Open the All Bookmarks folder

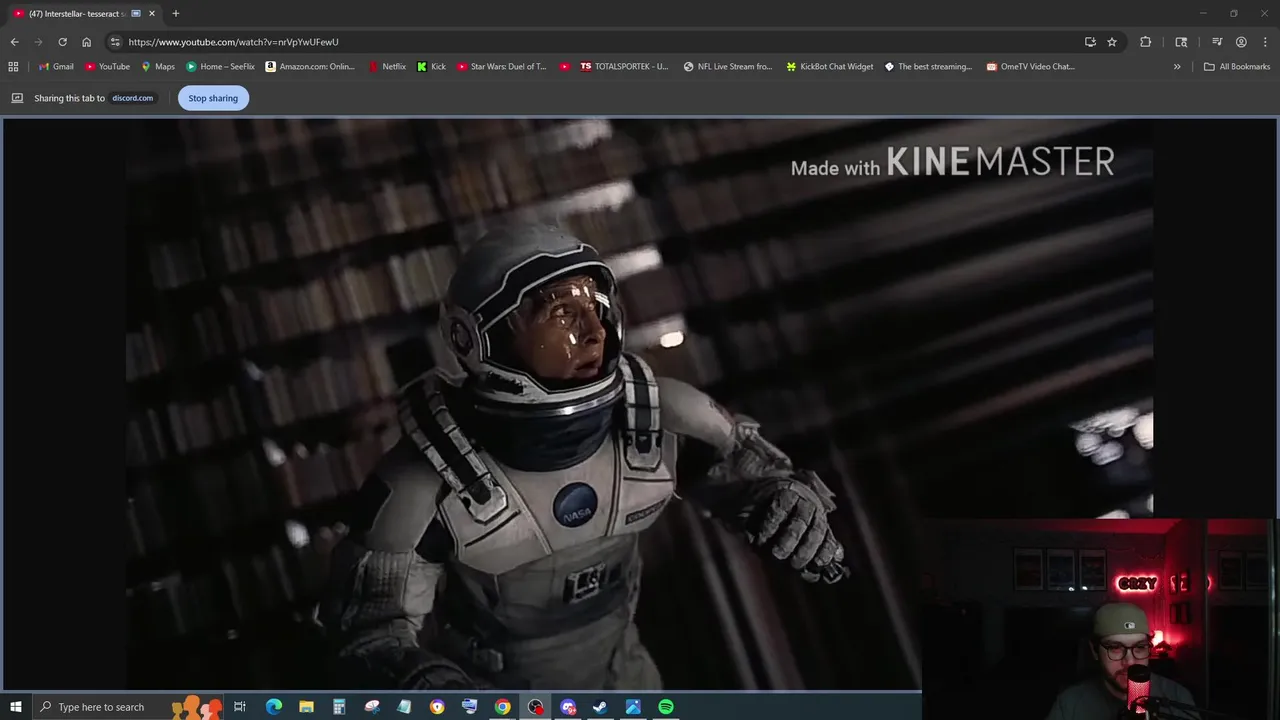pyautogui.click(x=1237, y=67)
